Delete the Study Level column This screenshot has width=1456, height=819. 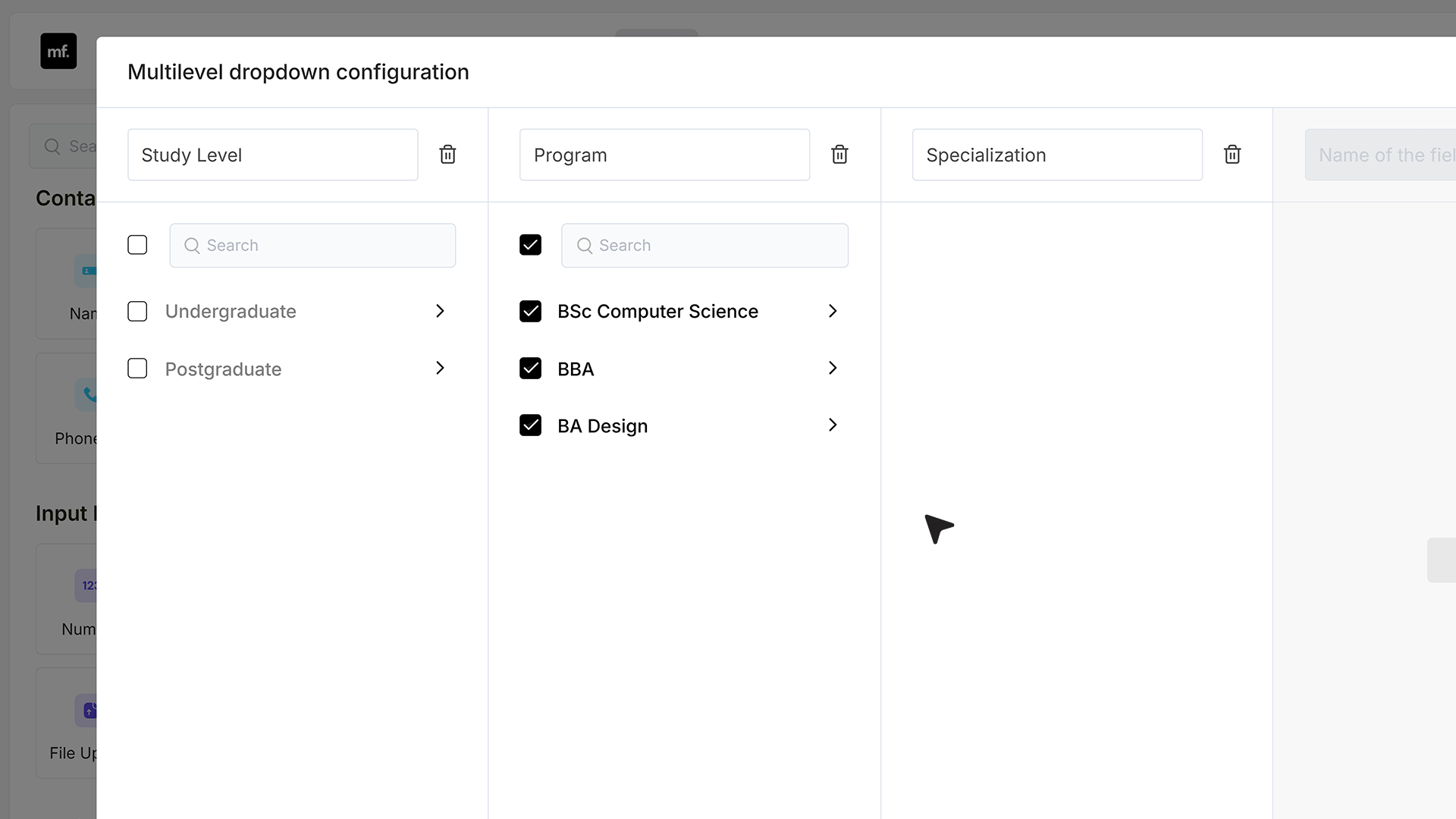[x=447, y=155]
